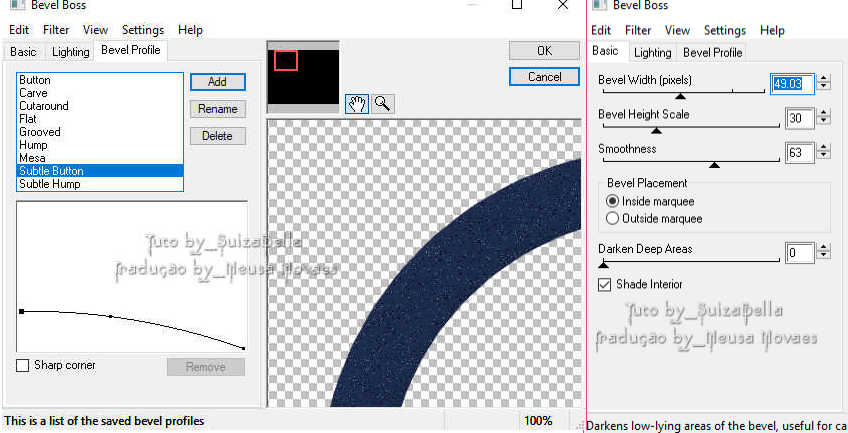Select the Button bevel profile

(100, 80)
